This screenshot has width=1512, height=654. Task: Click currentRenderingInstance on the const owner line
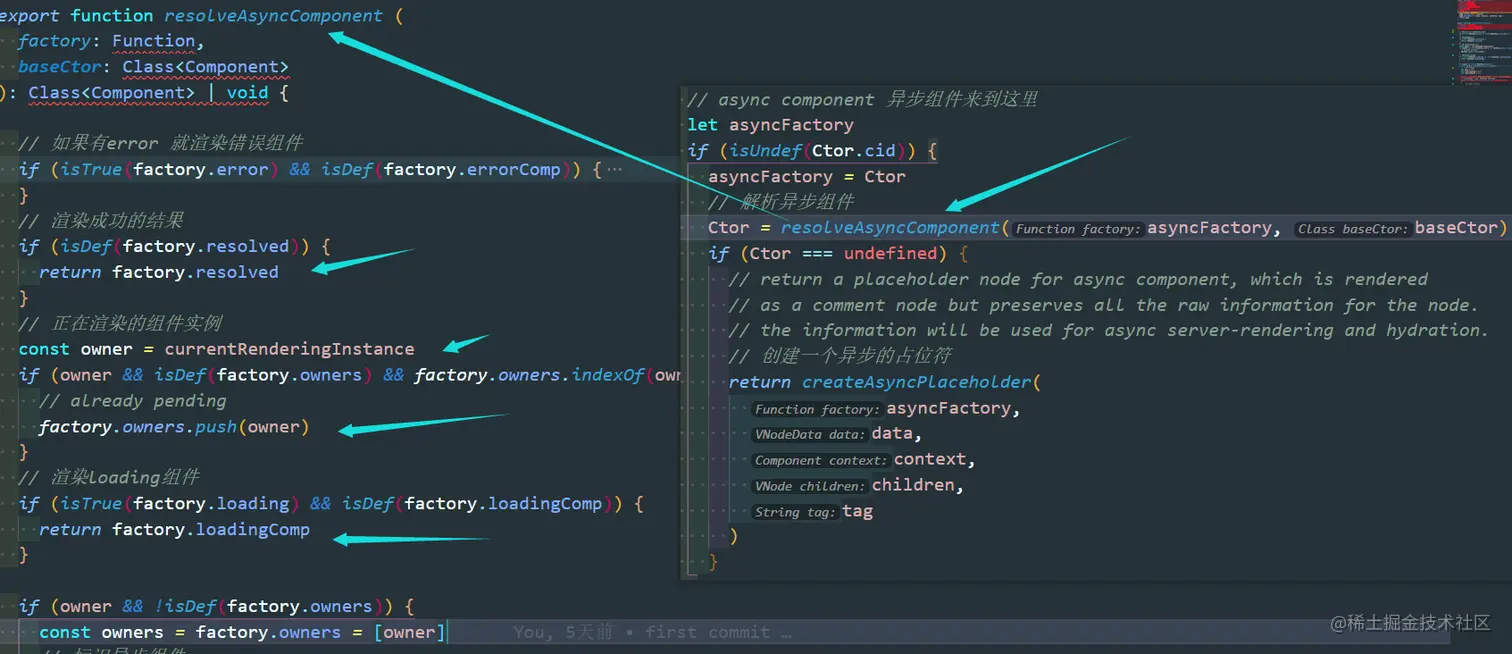(289, 349)
